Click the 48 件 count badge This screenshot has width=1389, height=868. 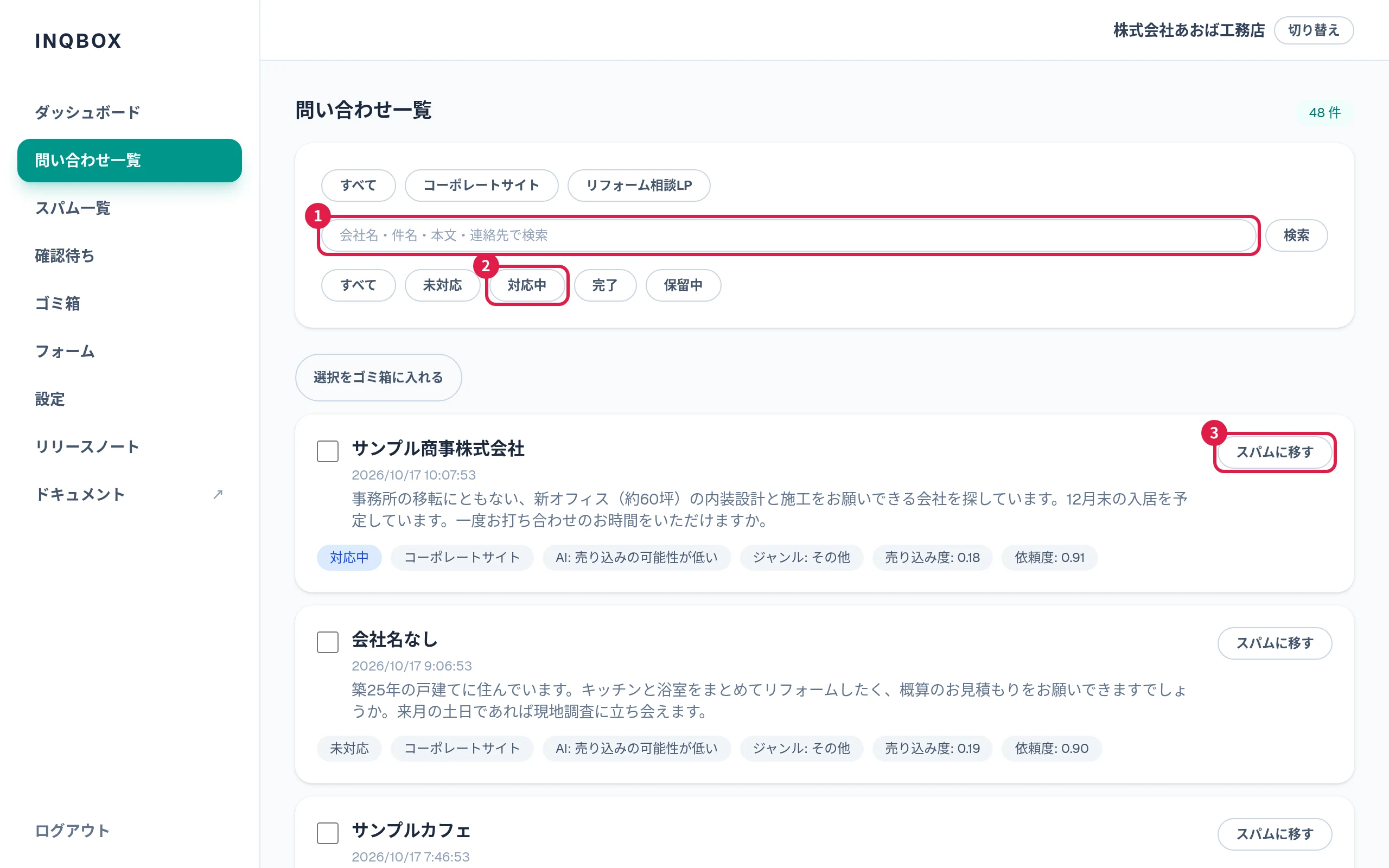1325,112
